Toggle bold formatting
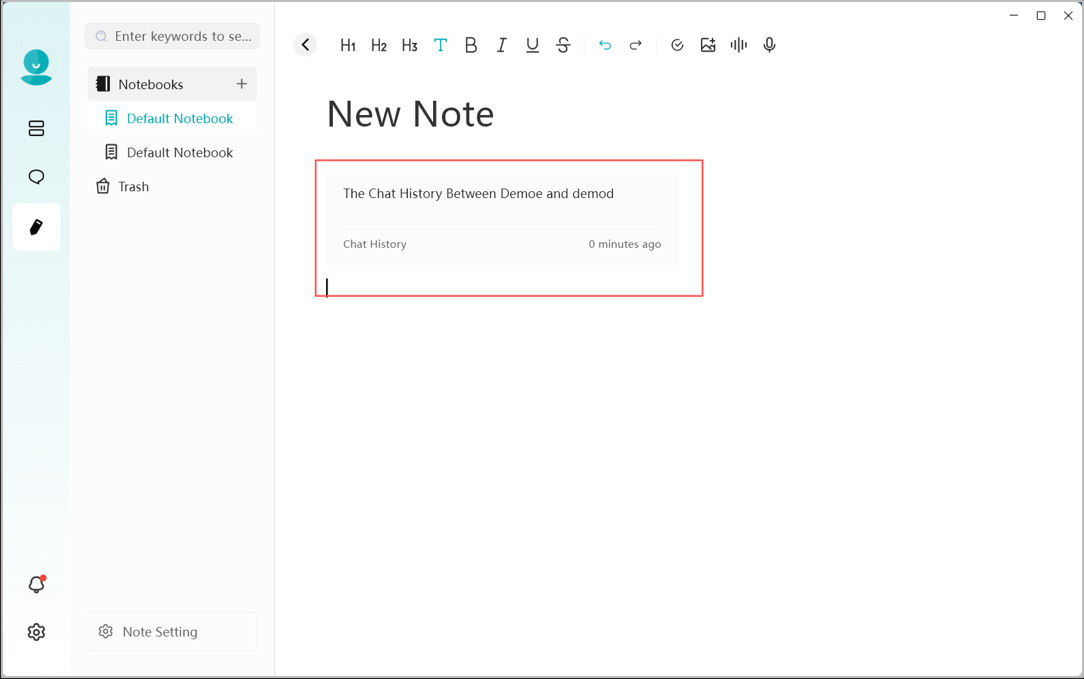Image resolution: width=1084 pixels, height=679 pixels. [471, 46]
